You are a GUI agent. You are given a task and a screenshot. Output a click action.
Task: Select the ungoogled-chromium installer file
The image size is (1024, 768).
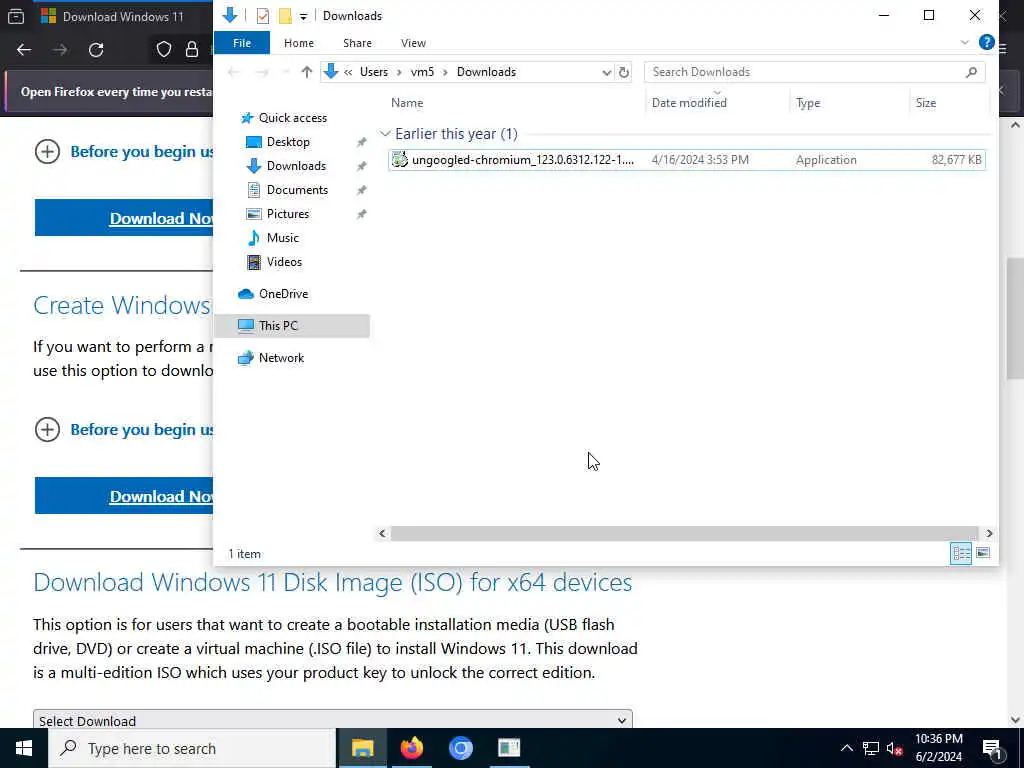pos(686,160)
